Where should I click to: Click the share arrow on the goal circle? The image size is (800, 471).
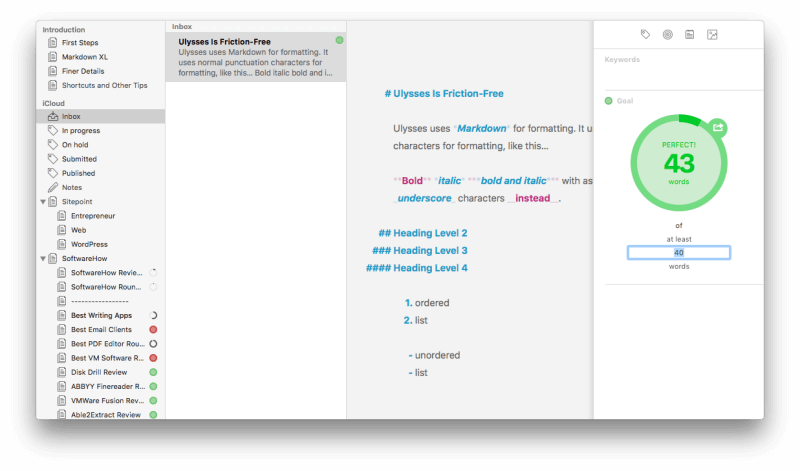click(x=718, y=128)
